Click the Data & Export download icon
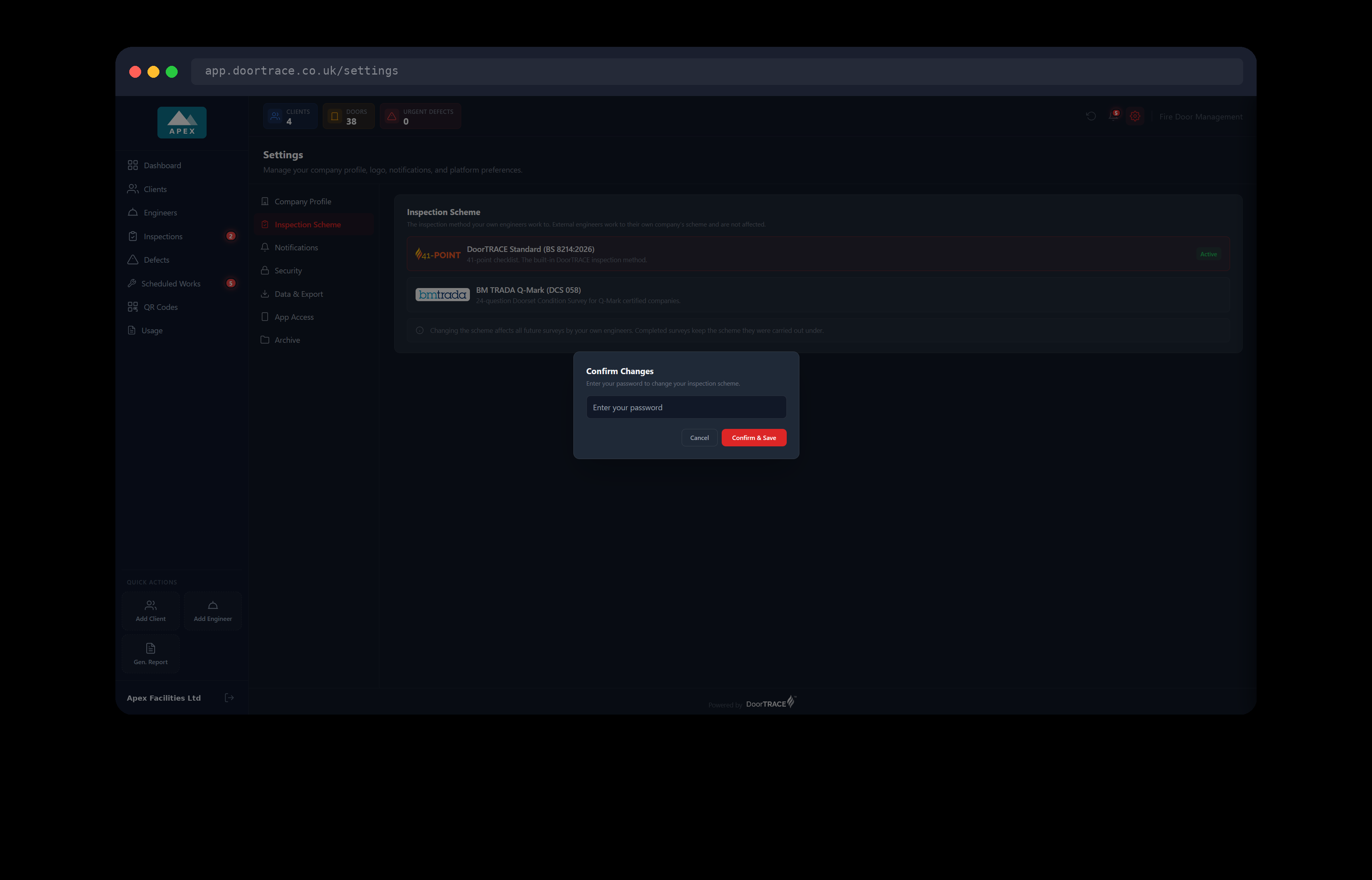1372x880 pixels. click(x=265, y=294)
